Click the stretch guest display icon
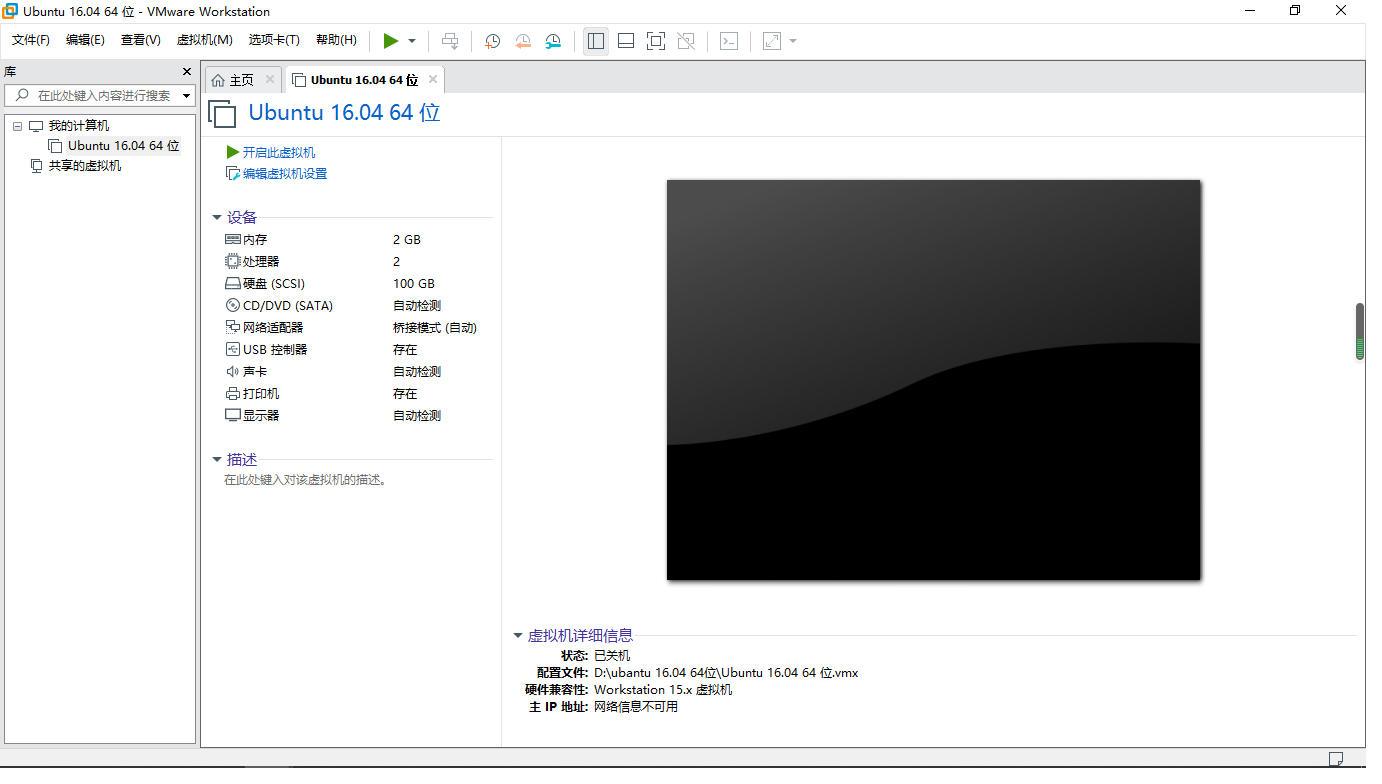The height and width of the screenshot is (784, 1382). pos(772,41)
